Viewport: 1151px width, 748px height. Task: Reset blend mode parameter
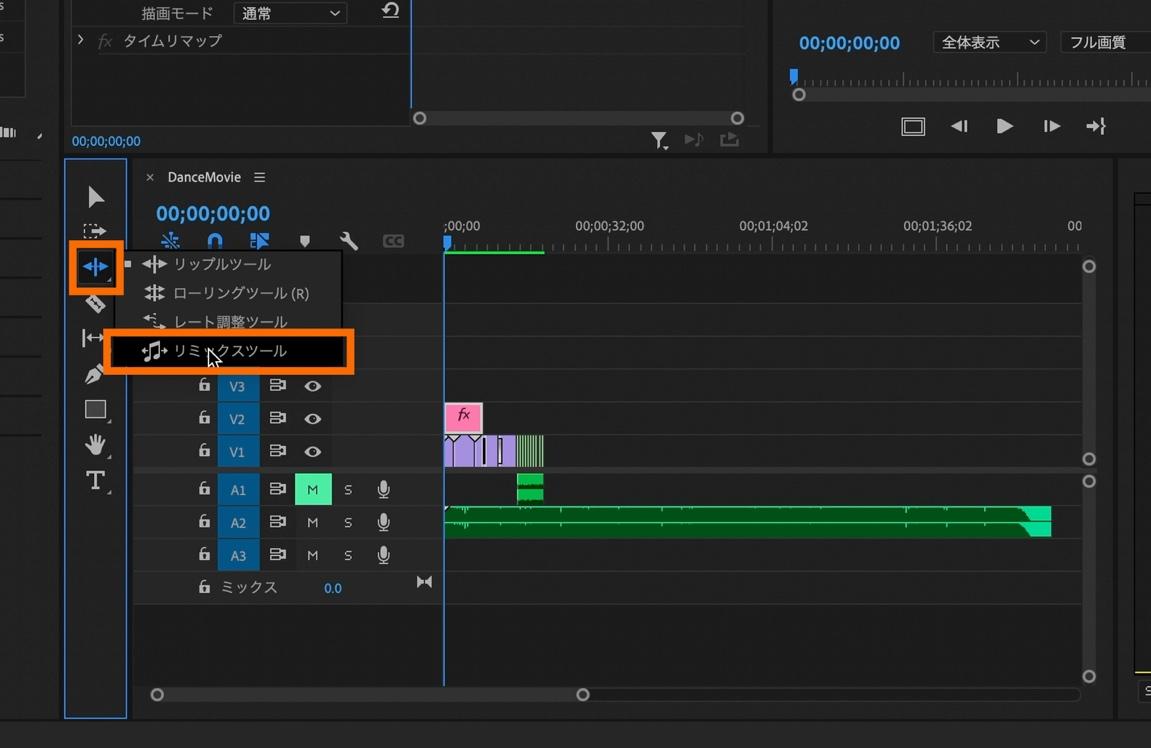pos(391,11)
